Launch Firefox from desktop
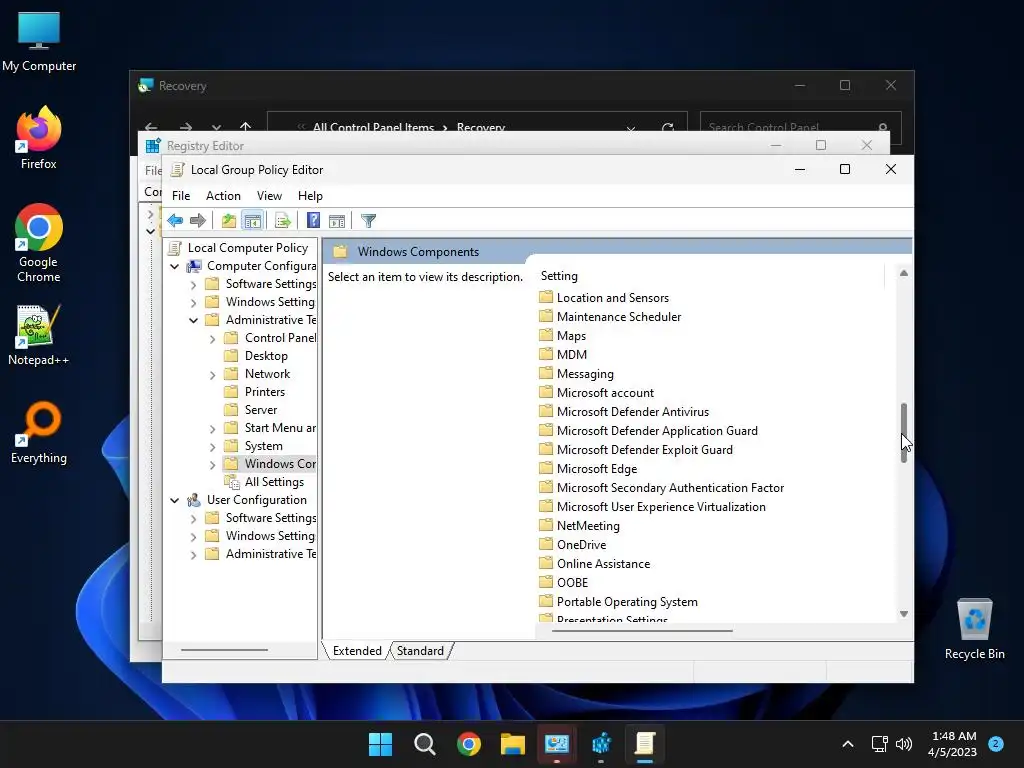The image size is (1024, 768). [x=39, y=138]
